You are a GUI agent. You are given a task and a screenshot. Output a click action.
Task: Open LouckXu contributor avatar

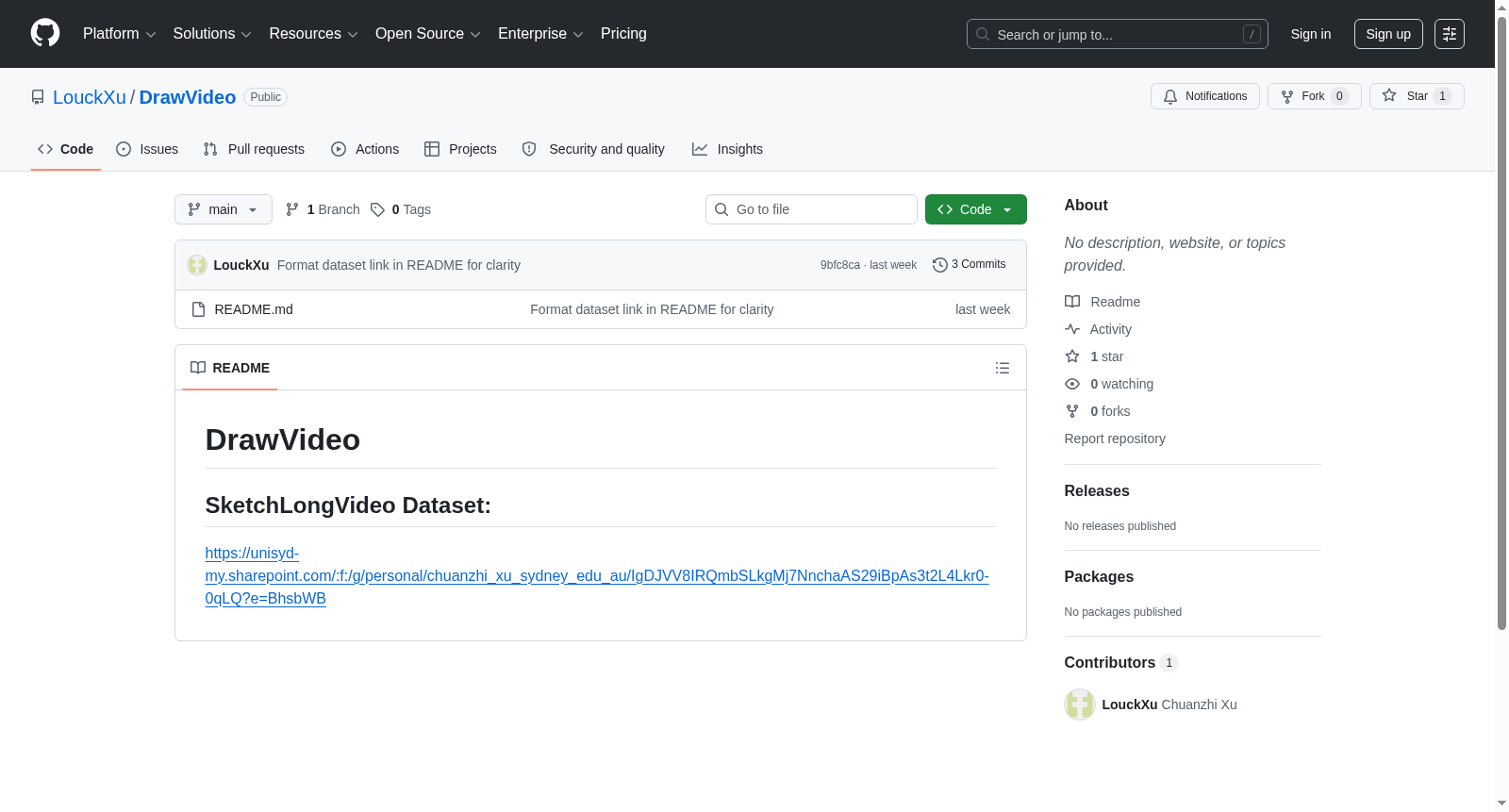click(x=1080, y=704)
